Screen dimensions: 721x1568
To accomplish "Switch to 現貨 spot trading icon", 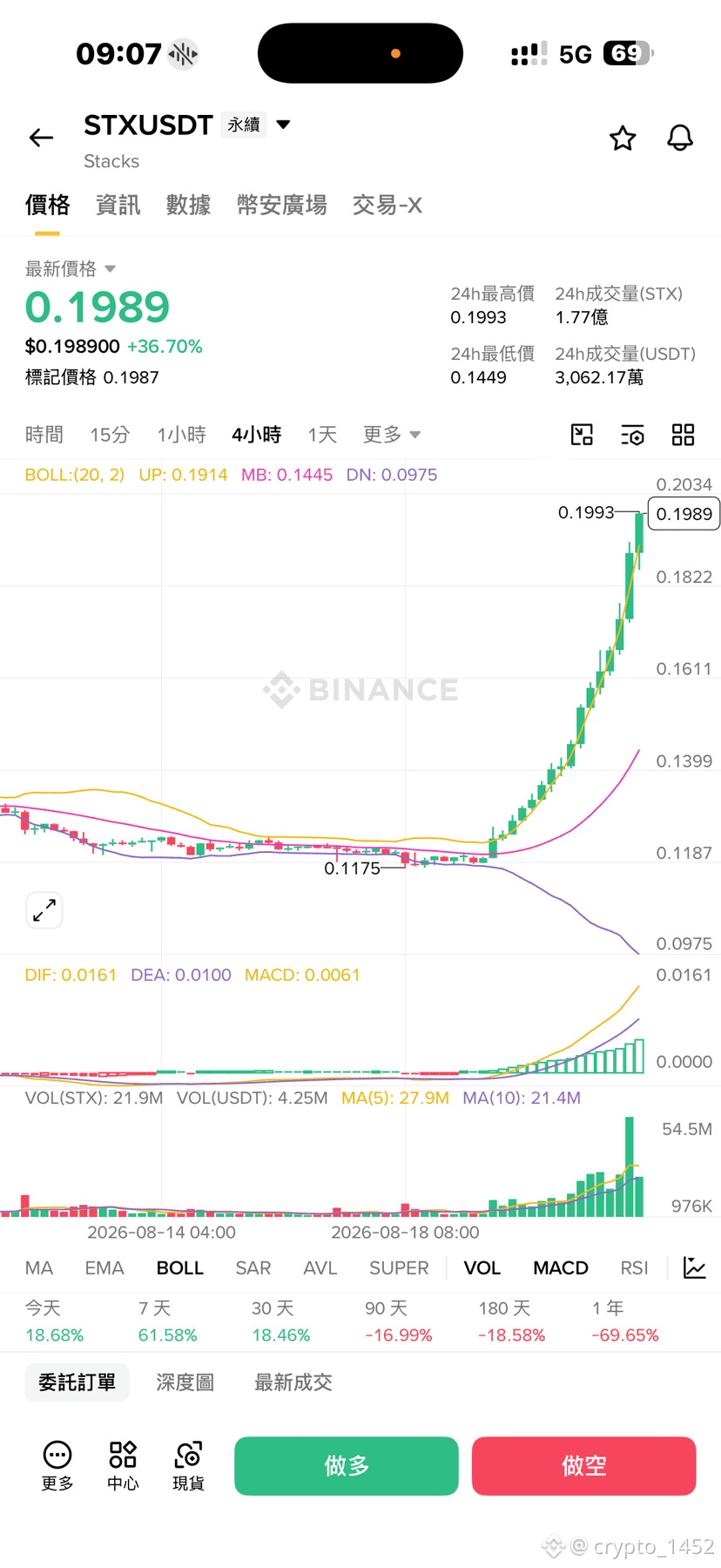I will (x=188, y=1465).
